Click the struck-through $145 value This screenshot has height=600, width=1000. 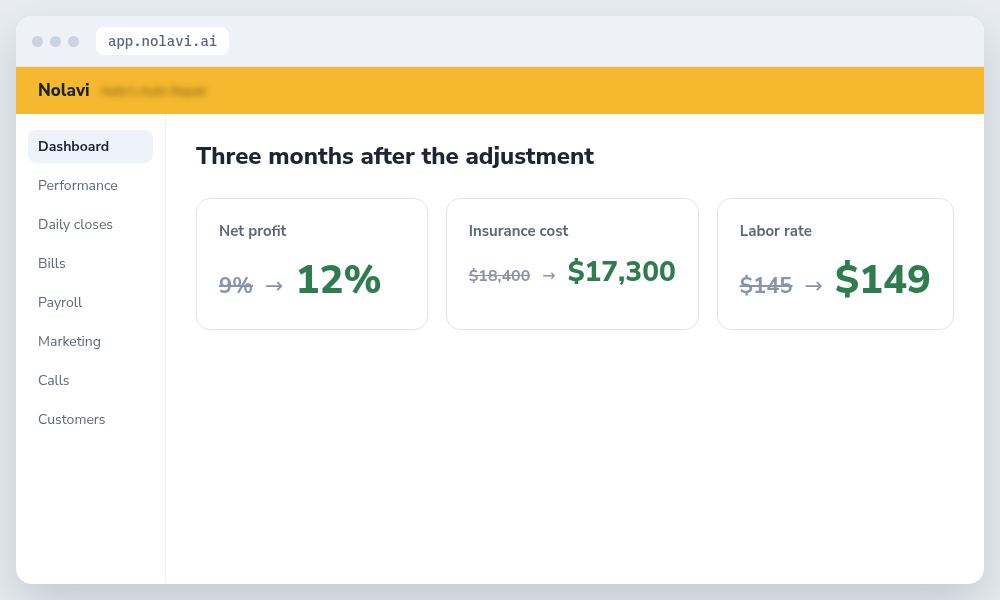(766, 285)
